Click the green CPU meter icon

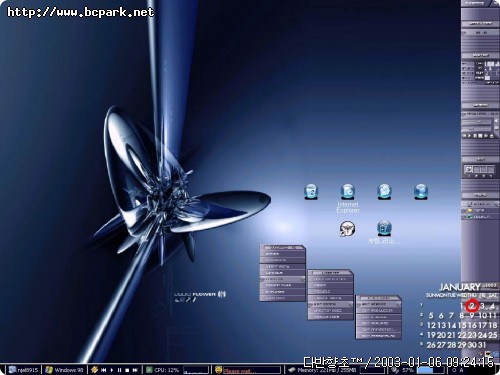pos(149,370)
